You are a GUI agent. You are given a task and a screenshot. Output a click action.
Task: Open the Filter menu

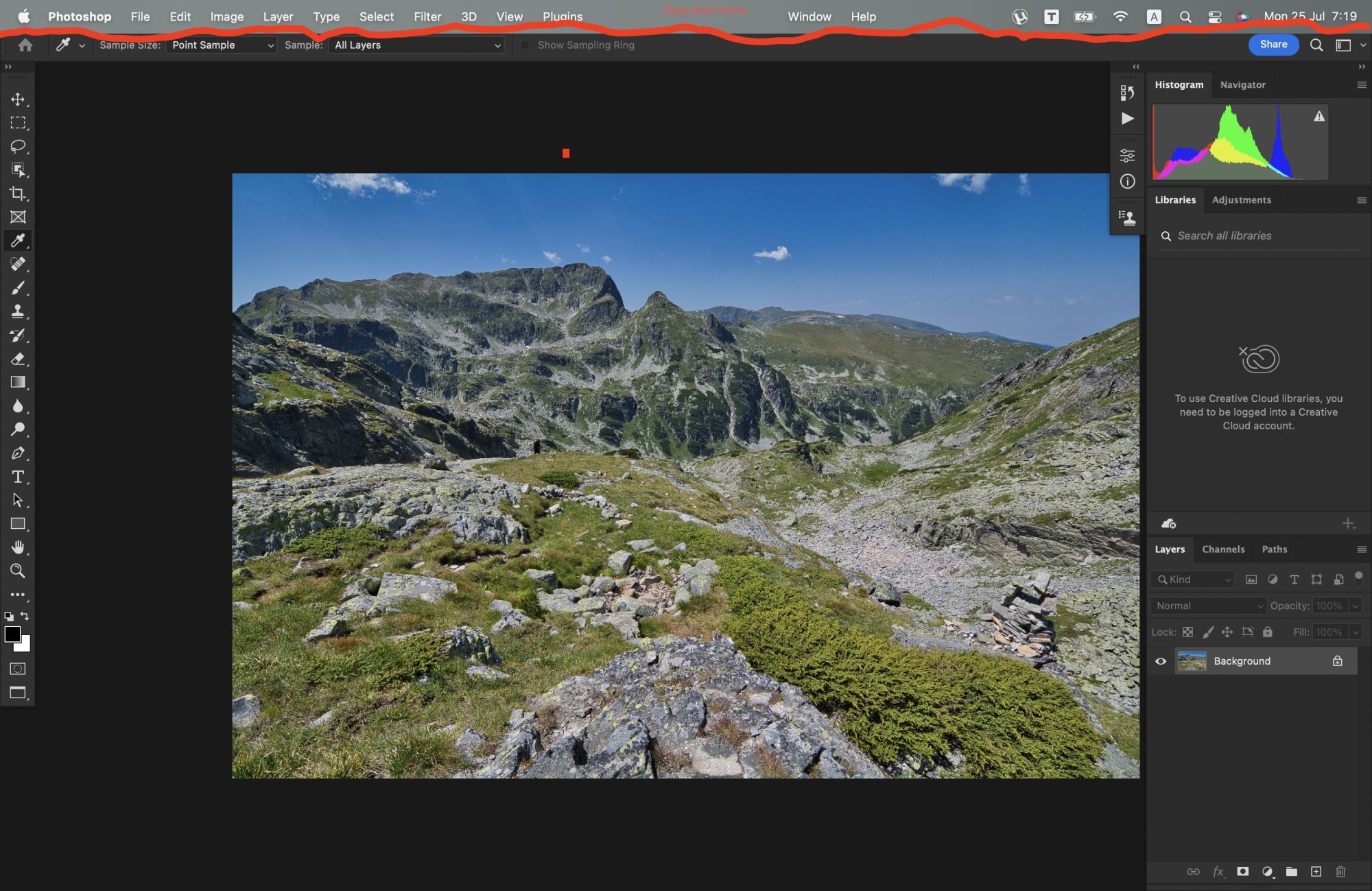pos(427,16)
